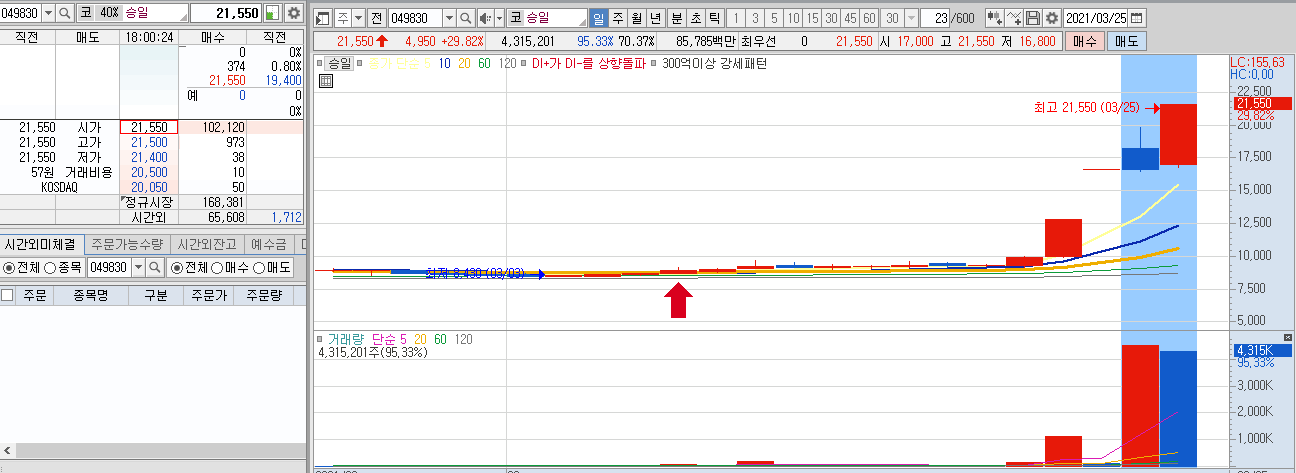
Task: Click the 매수 buy button
Action: (x=1084, y=41)
